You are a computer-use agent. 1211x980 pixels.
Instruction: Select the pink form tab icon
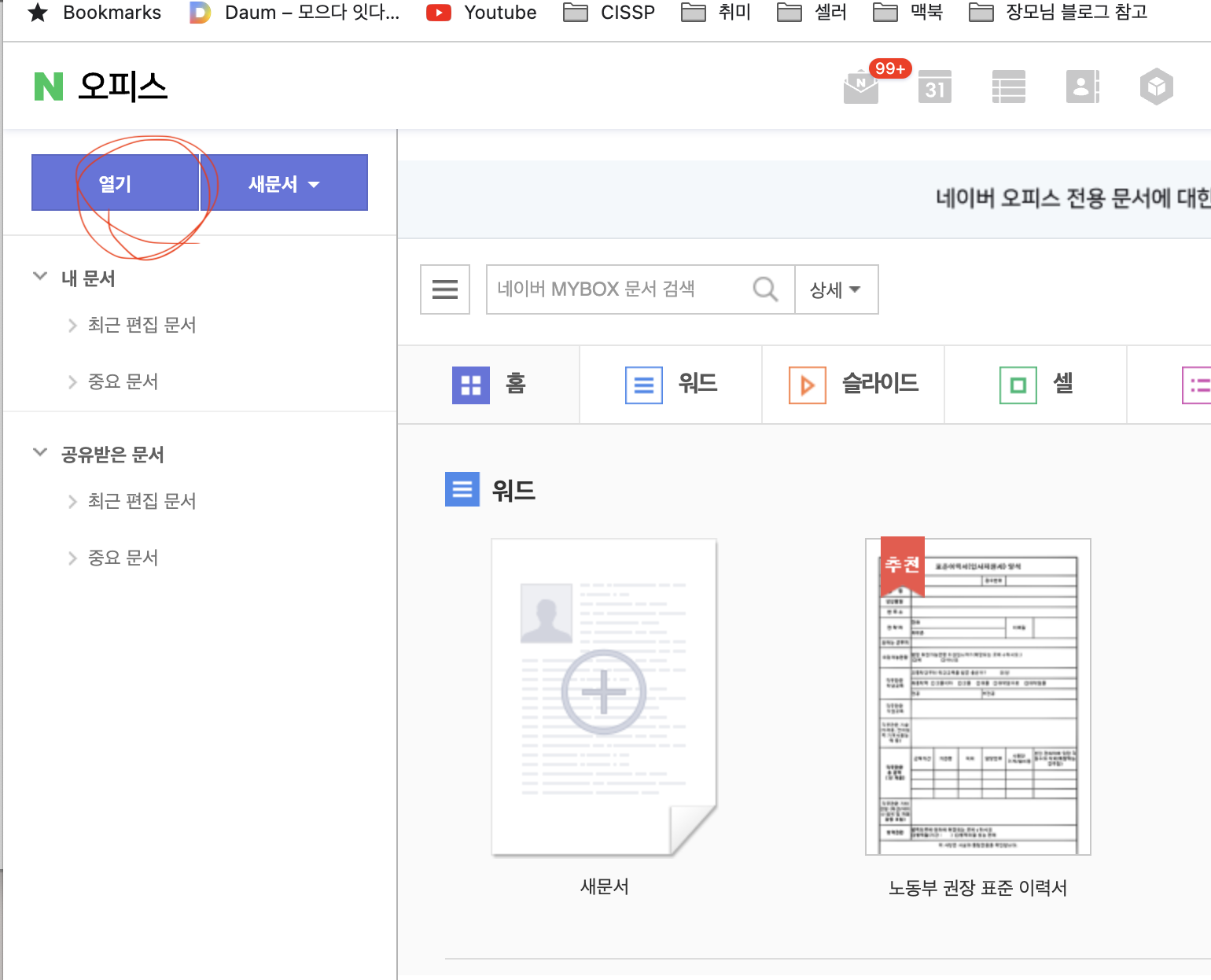click(x=1196, y=385)
